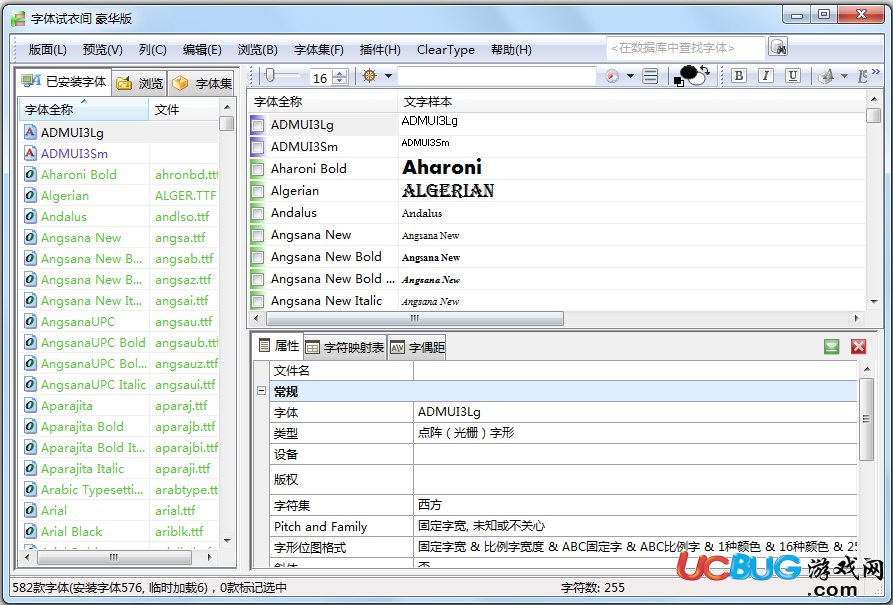Open the 字体集(F) menu

click(319, 50)
